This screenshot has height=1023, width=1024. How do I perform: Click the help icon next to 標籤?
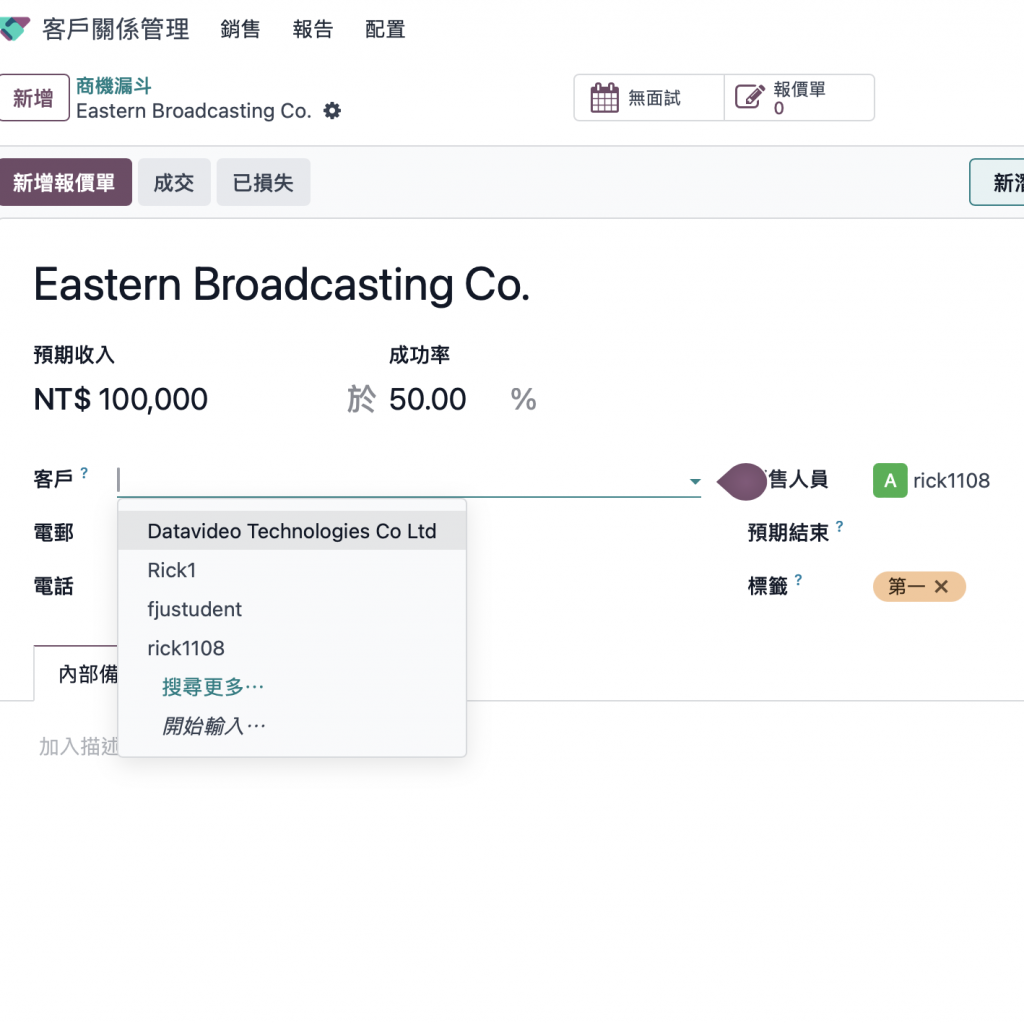tap(798, 579)
